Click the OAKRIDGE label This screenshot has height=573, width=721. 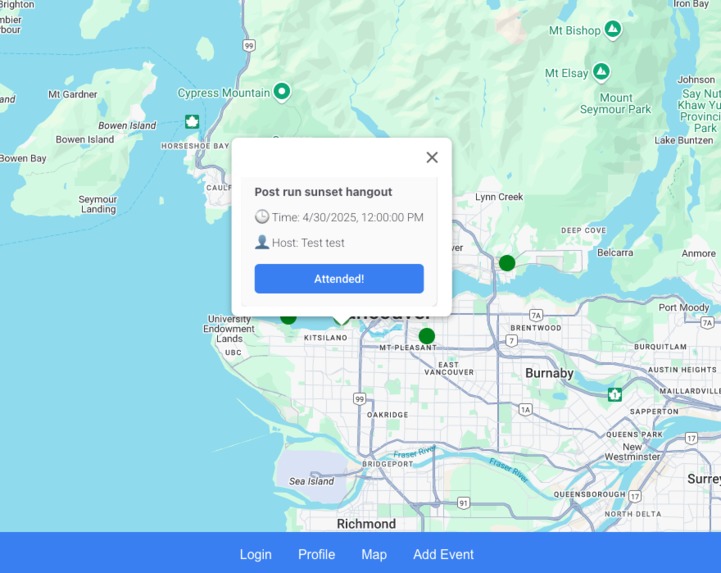[388, 415]
